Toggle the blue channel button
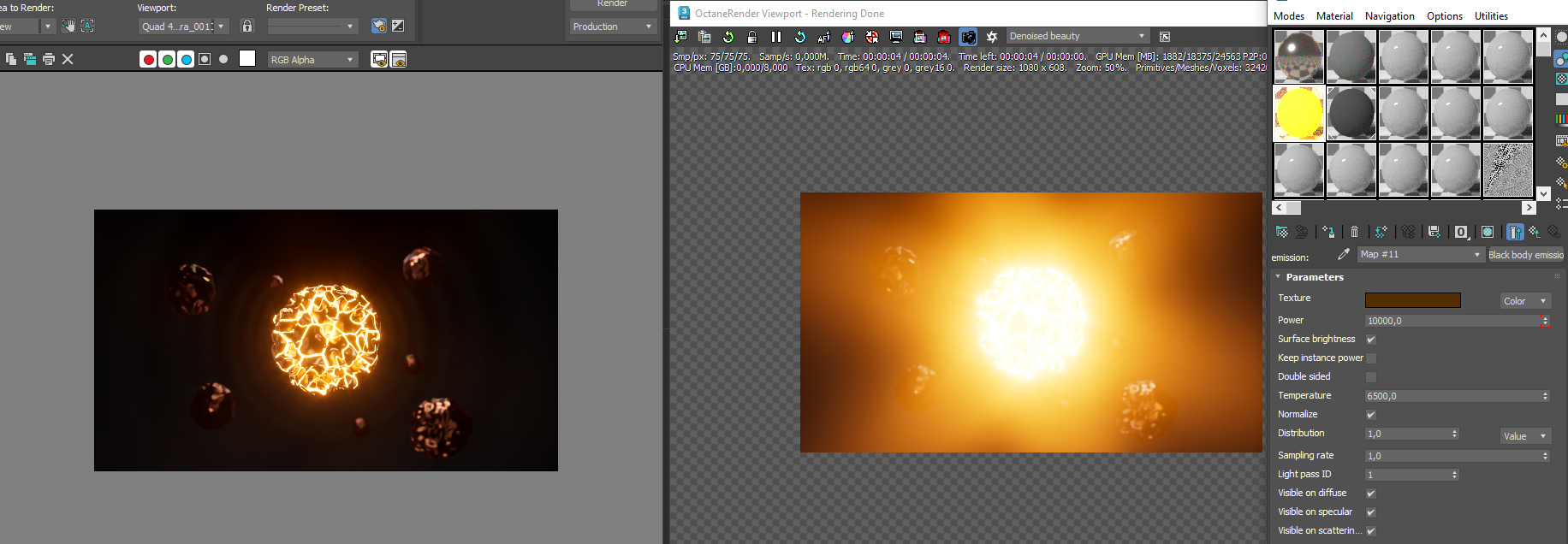This screenshot has width=1568, height=544. (186, 59)
